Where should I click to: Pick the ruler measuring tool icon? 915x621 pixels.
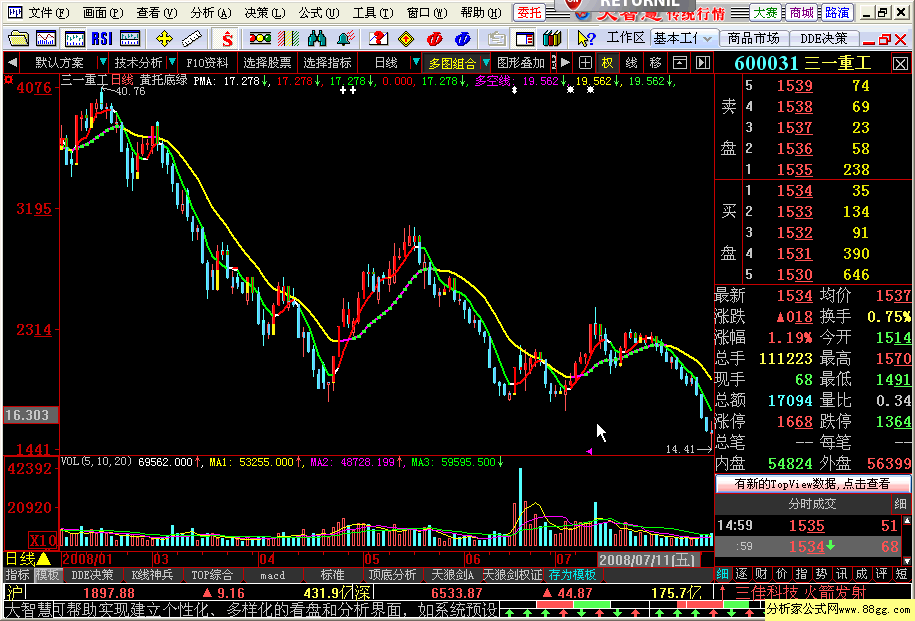click(x=191, y=39)
